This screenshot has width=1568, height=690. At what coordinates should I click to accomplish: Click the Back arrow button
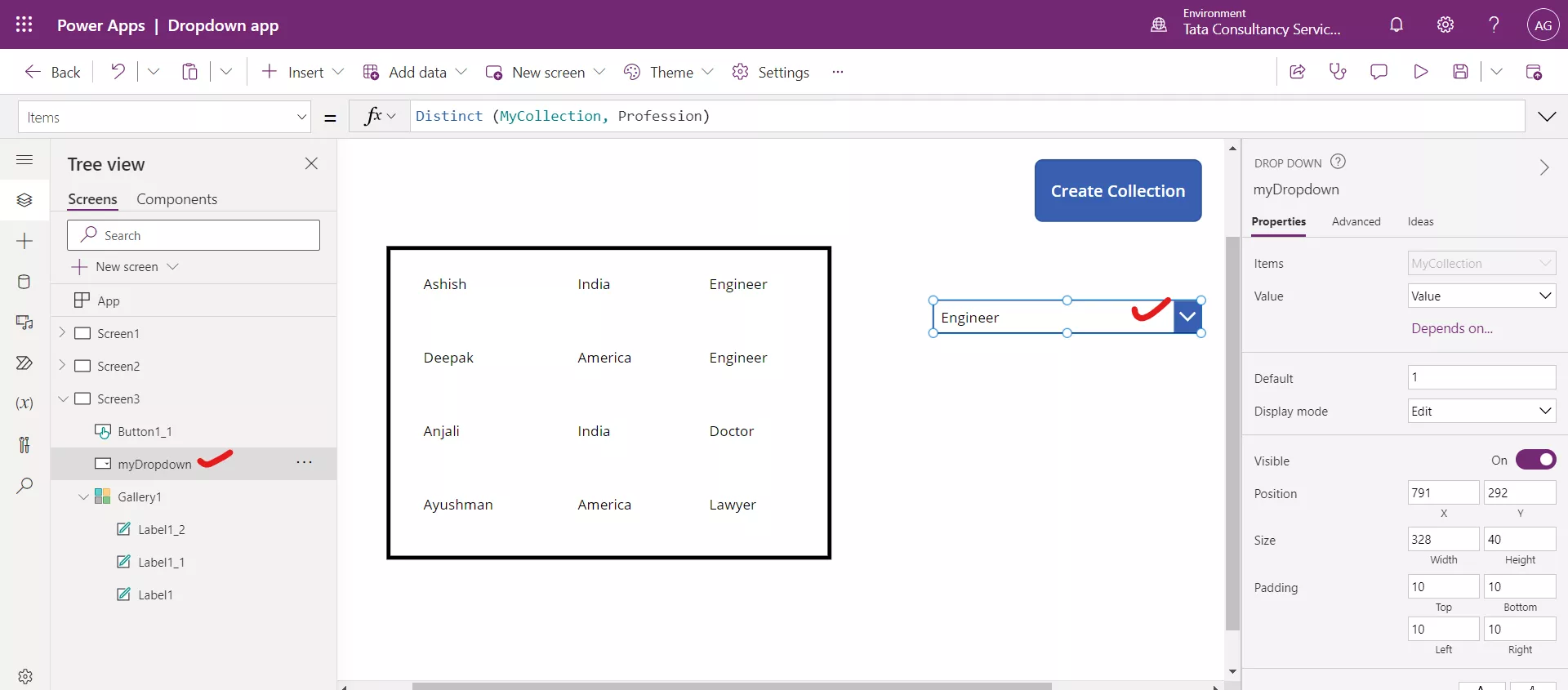(53, 72)
